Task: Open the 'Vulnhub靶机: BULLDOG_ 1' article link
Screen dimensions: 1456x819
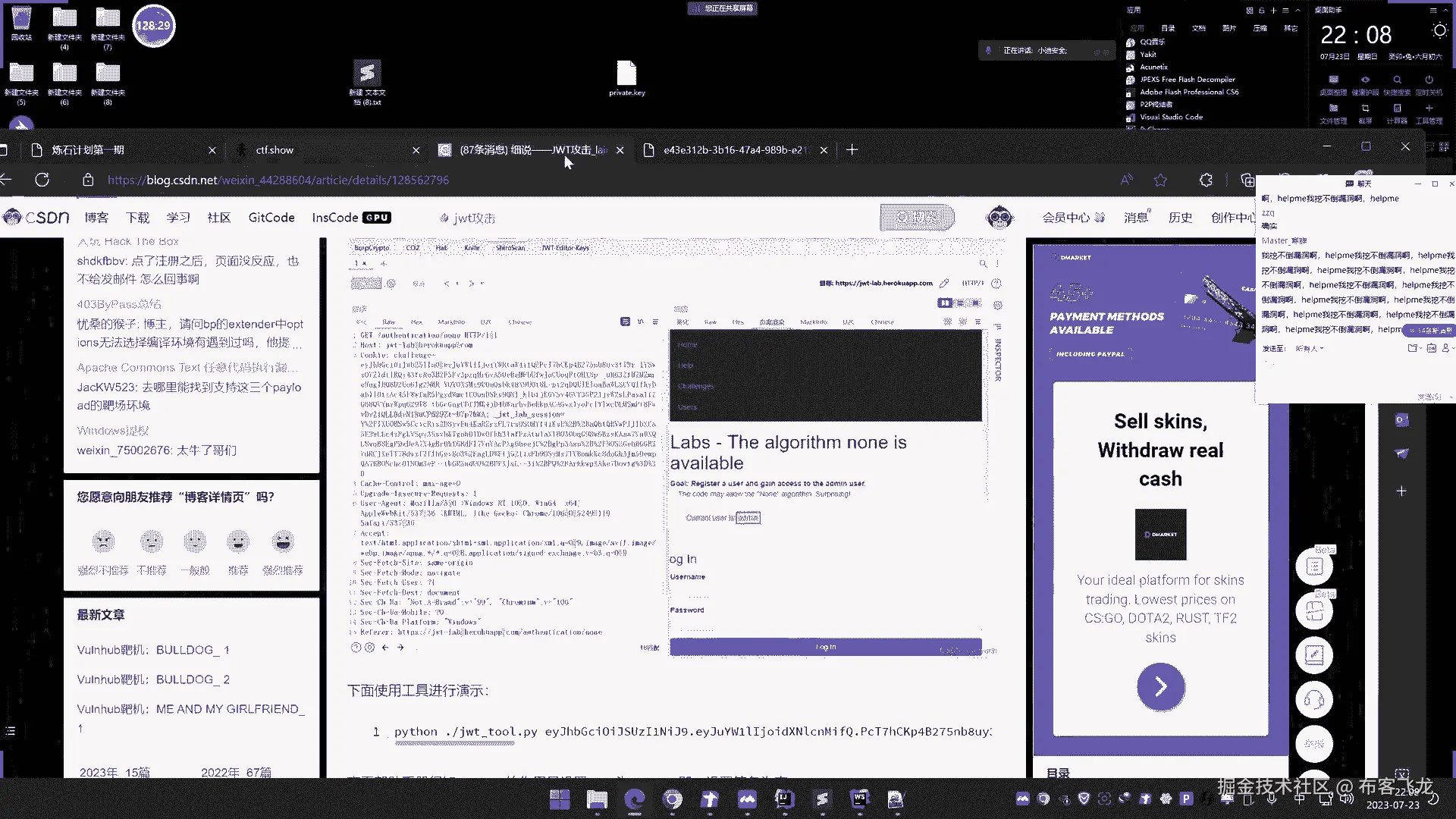Action: coord(153,650)
